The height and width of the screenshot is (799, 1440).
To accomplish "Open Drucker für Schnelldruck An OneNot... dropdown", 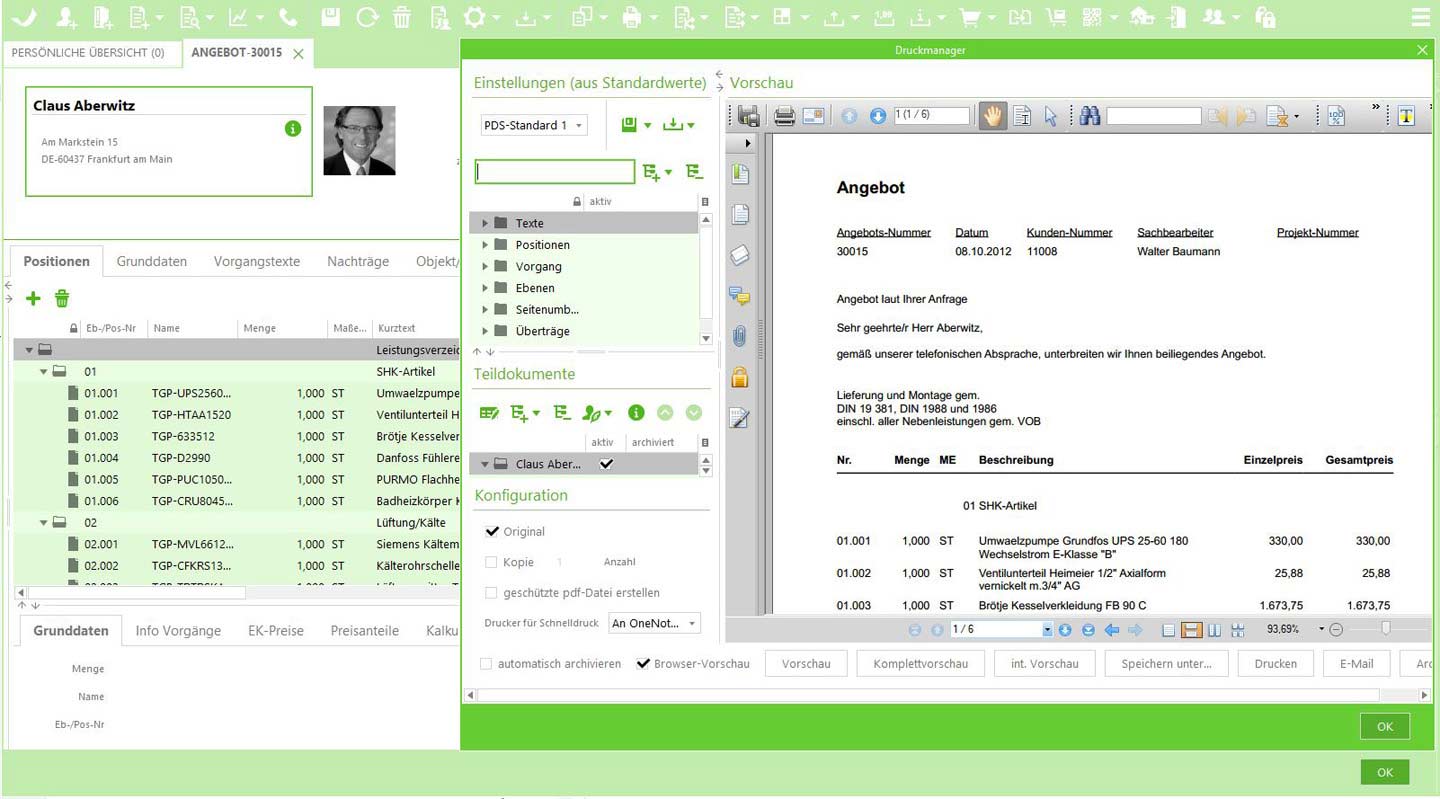I will click(x=654, y=623).
